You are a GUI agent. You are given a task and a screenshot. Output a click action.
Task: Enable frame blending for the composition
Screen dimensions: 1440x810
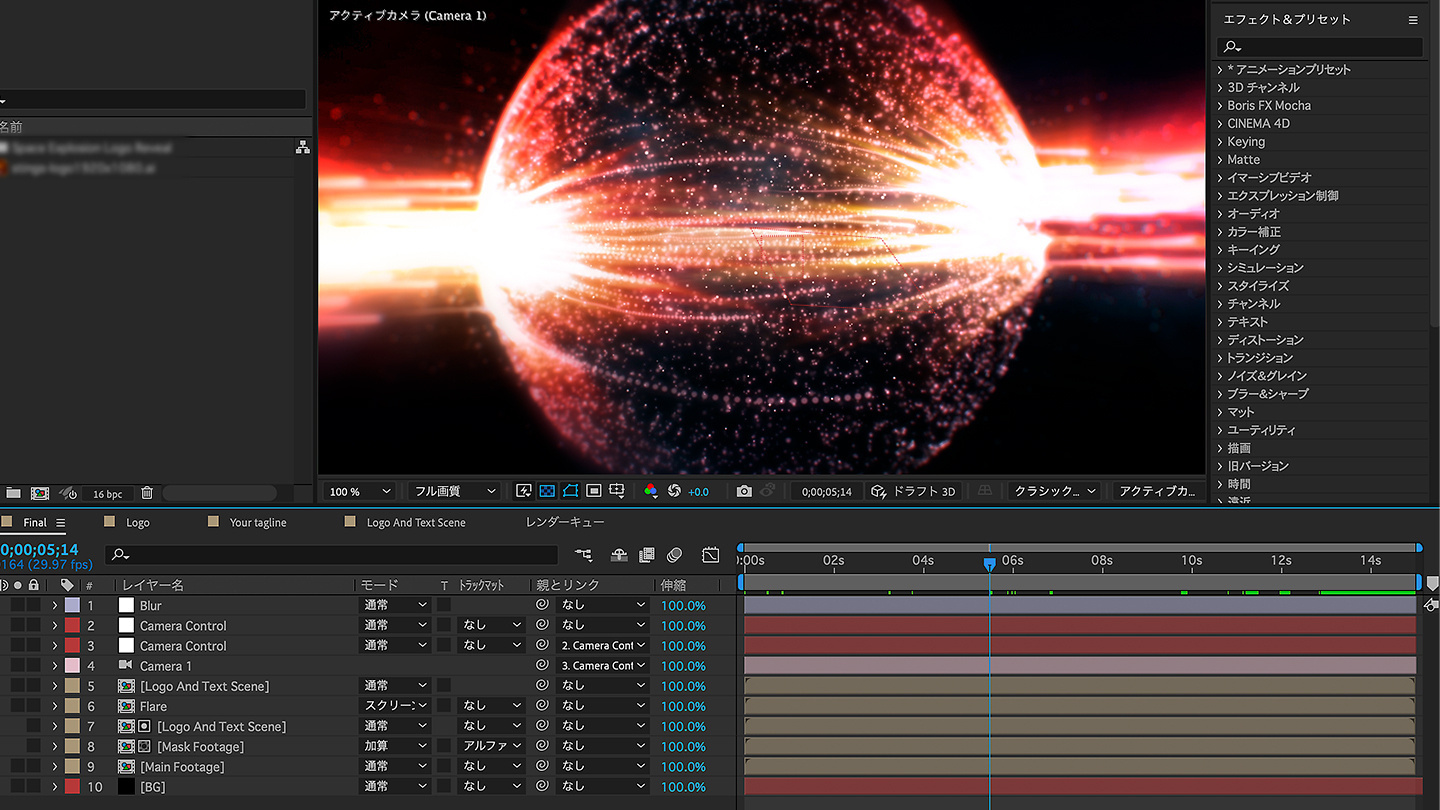[647, 554]
